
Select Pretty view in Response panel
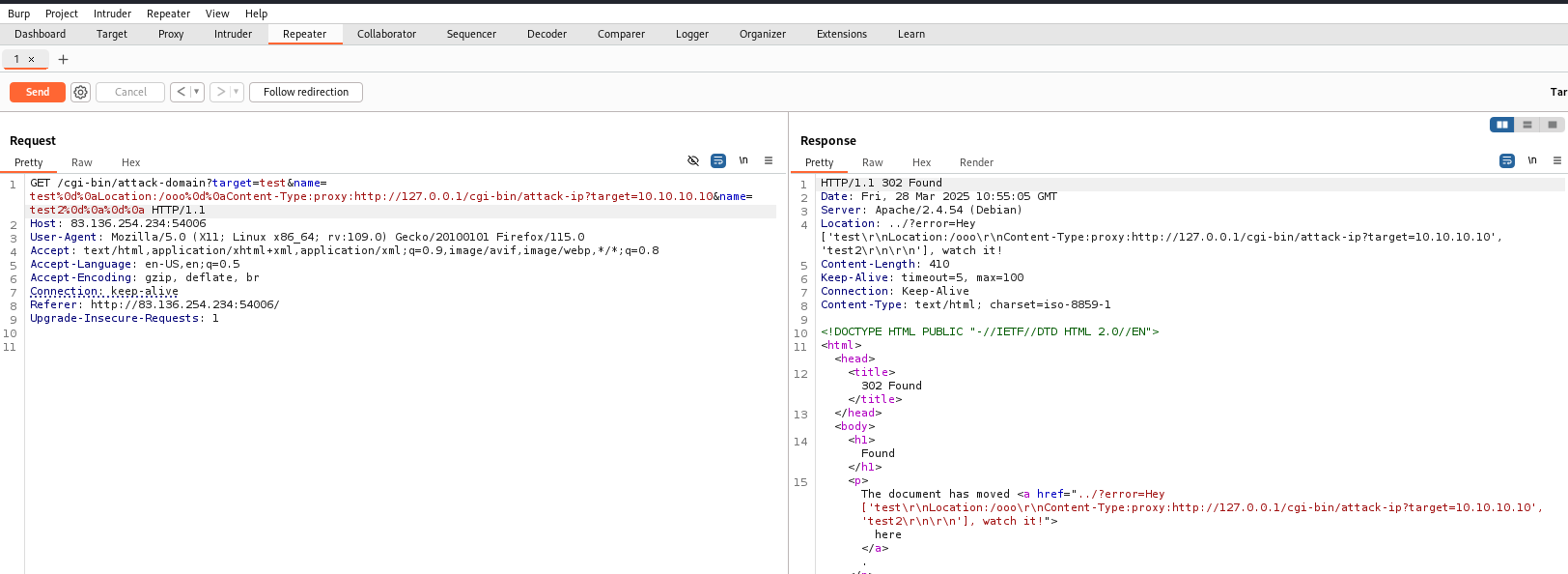[820, 162]
